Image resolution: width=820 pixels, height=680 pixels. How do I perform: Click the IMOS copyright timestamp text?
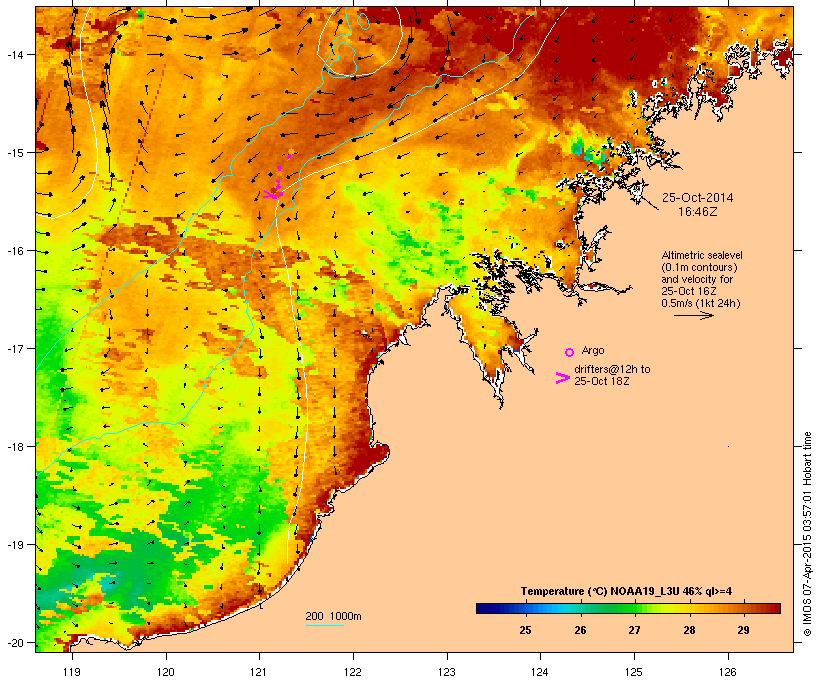pyautogui.click(x=807, y=534)
